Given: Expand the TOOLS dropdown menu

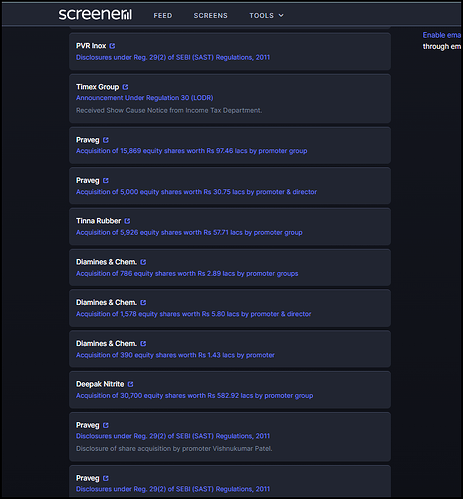Looking at the screenshot, I should point(266,16).
